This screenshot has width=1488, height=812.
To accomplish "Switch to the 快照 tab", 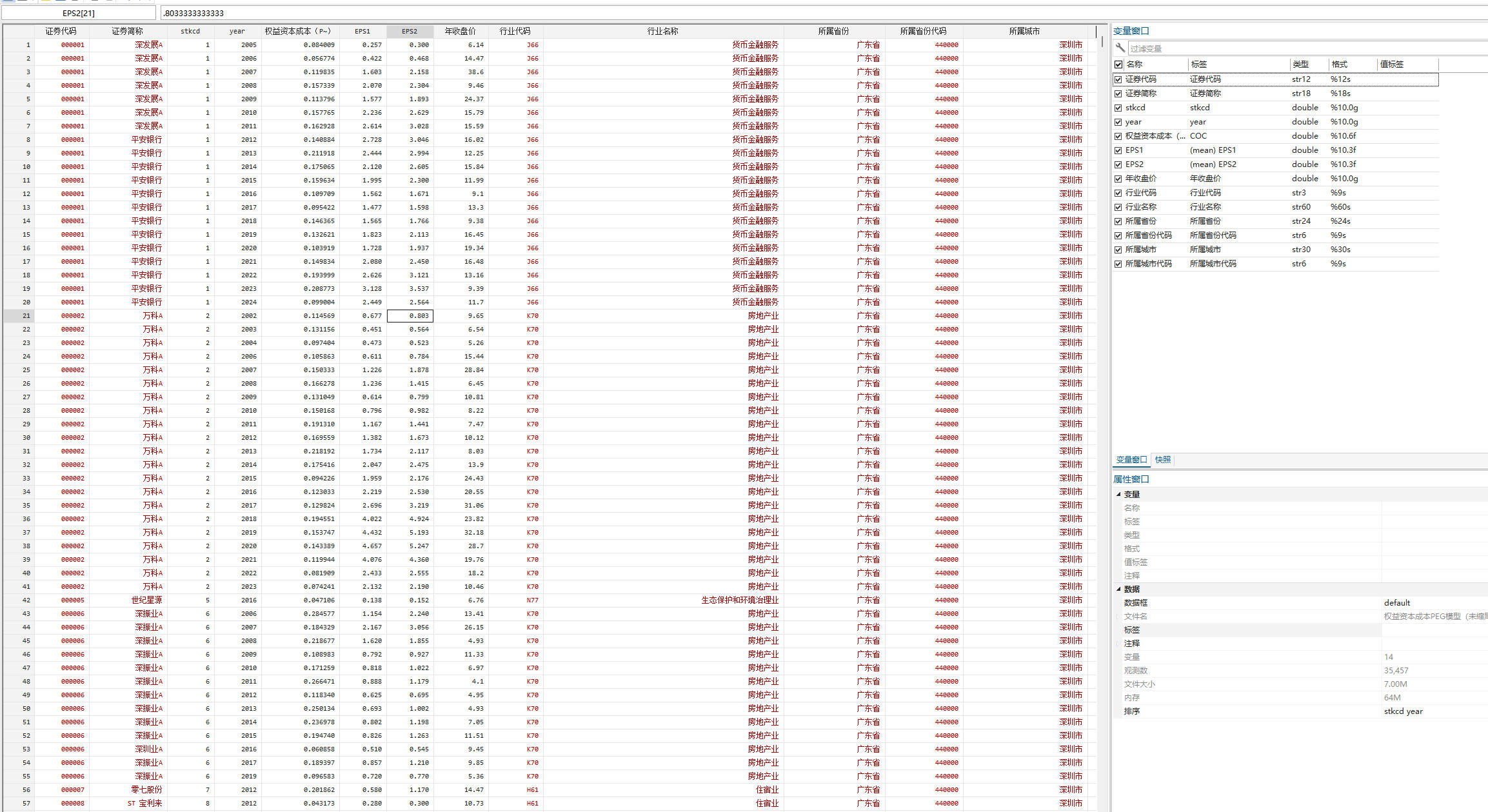I will click(x=1163, y=460).
